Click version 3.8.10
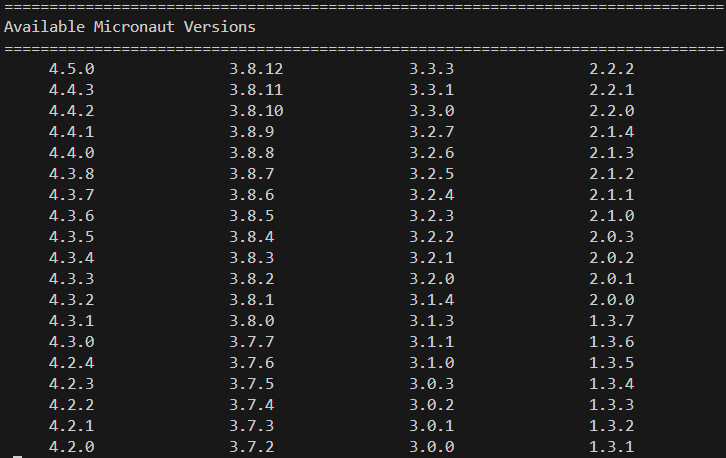The height and width of the screenshot is (458, 726). point(256,111)
